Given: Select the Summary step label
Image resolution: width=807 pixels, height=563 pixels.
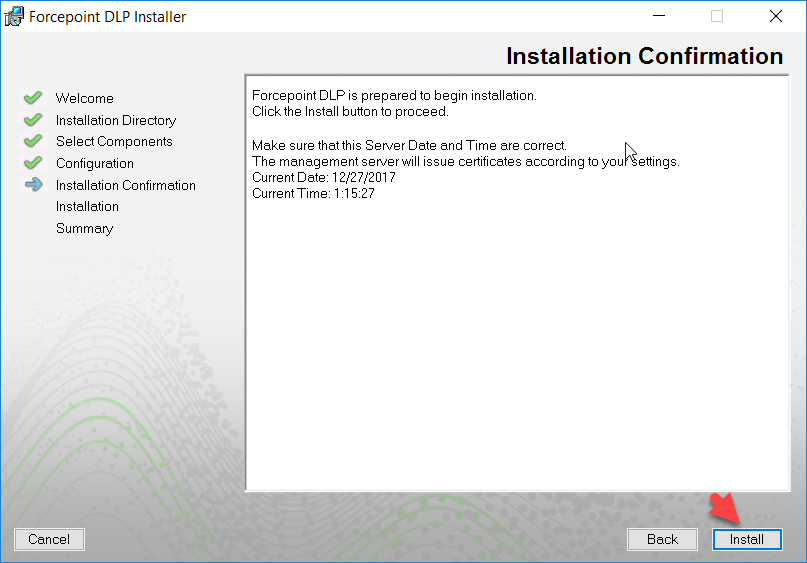Looking at the screenshot, I should pyautogui.click(x=84, y=228).
